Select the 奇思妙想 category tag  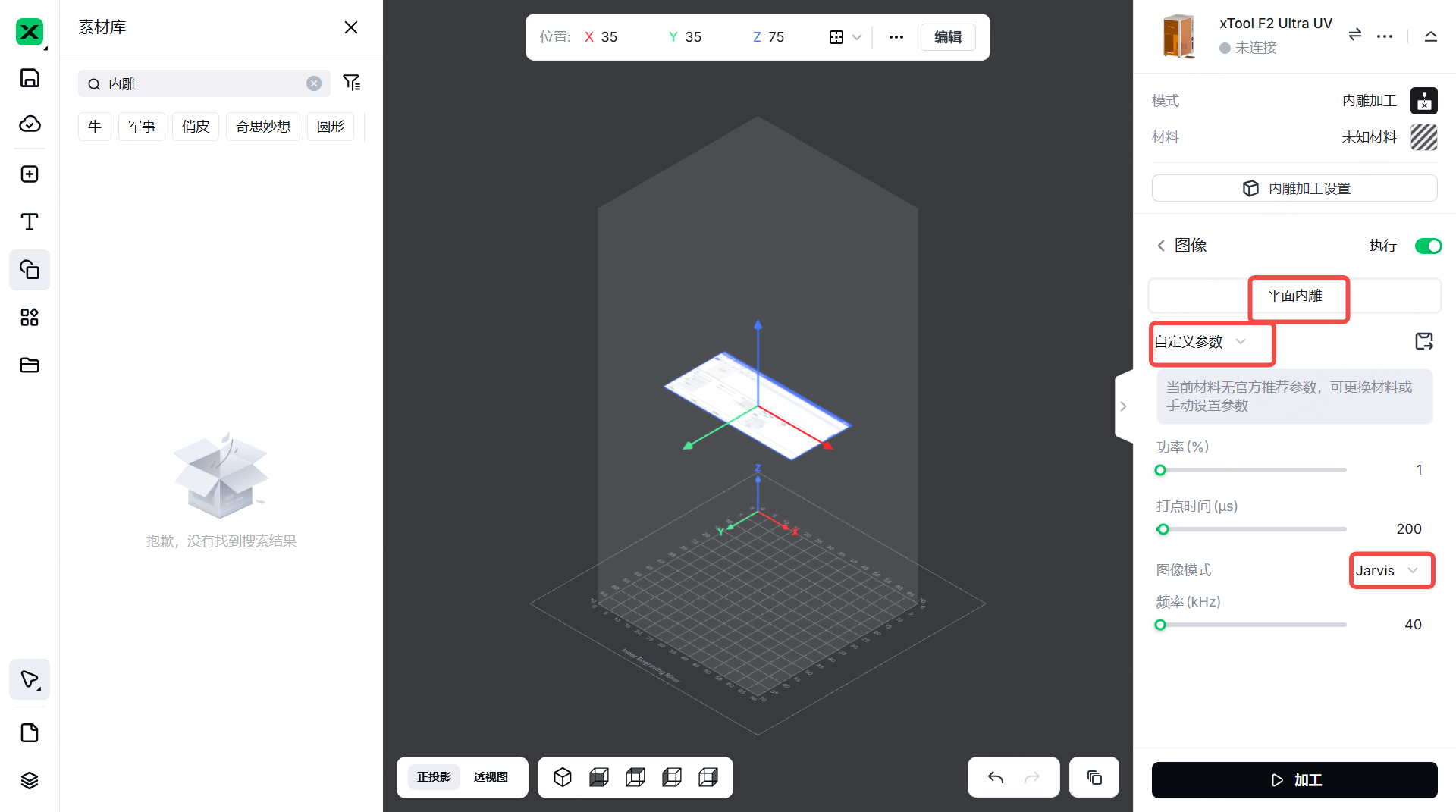tap(263, 127)
